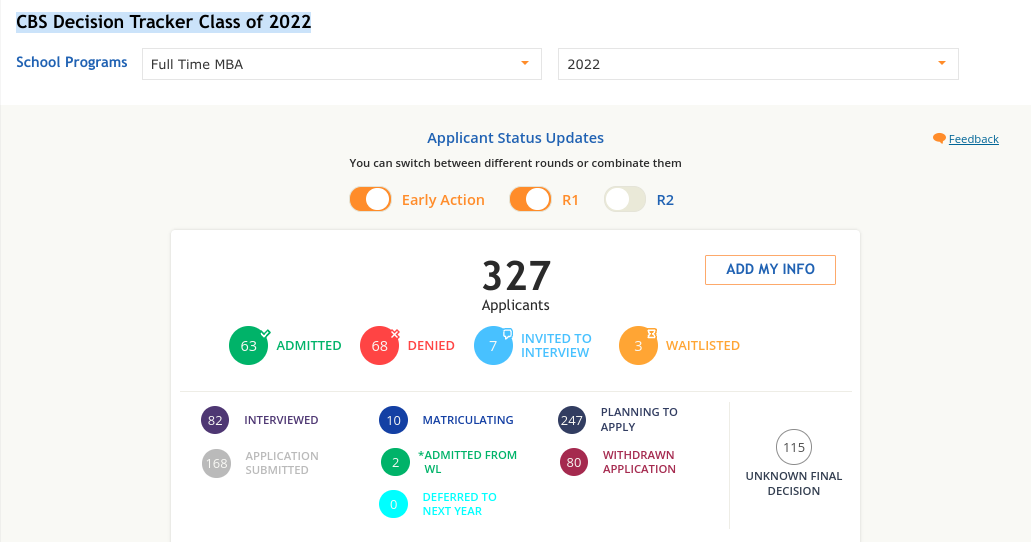Click the R1 round label
Screen dimensions: 1031x542
coord(570,200)
